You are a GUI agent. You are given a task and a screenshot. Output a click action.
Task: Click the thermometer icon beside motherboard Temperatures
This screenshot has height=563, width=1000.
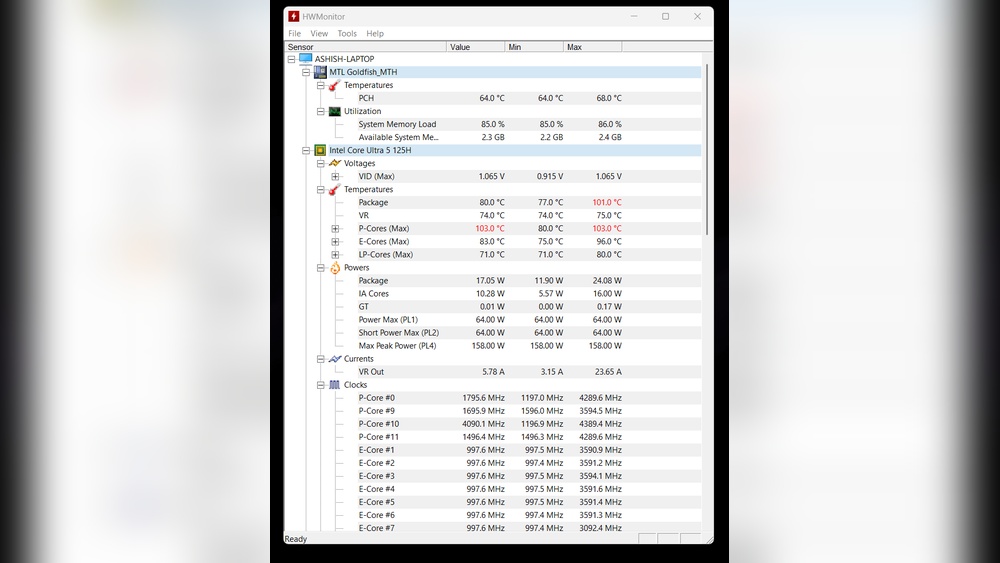(335, 85)
